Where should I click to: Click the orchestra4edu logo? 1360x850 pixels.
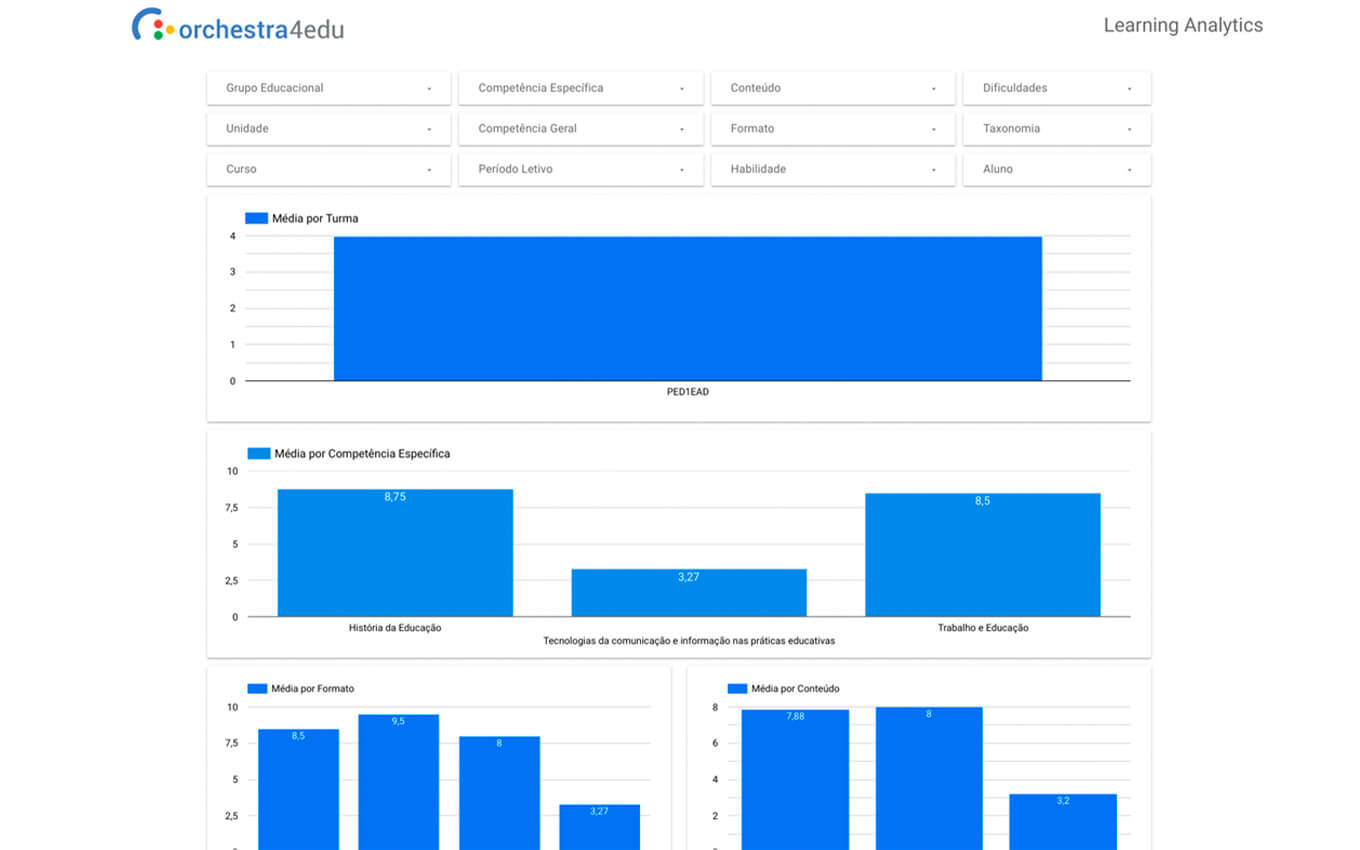(x=238, y=26)
